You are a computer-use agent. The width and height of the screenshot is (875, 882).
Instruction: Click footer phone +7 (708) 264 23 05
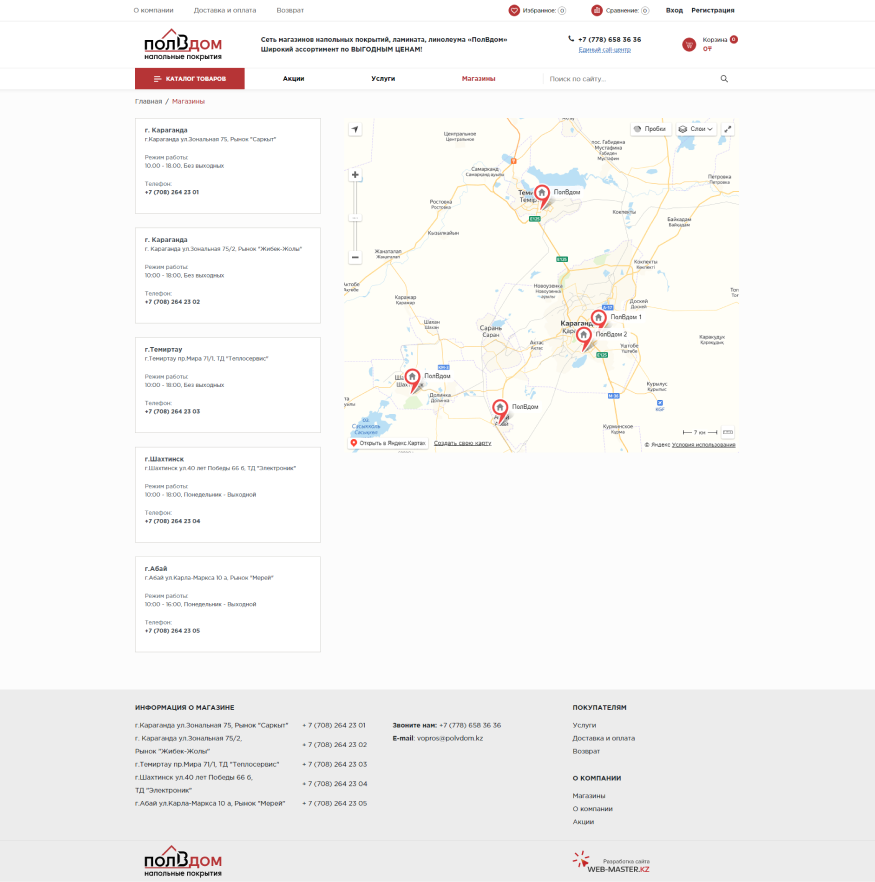pos(335,804)
